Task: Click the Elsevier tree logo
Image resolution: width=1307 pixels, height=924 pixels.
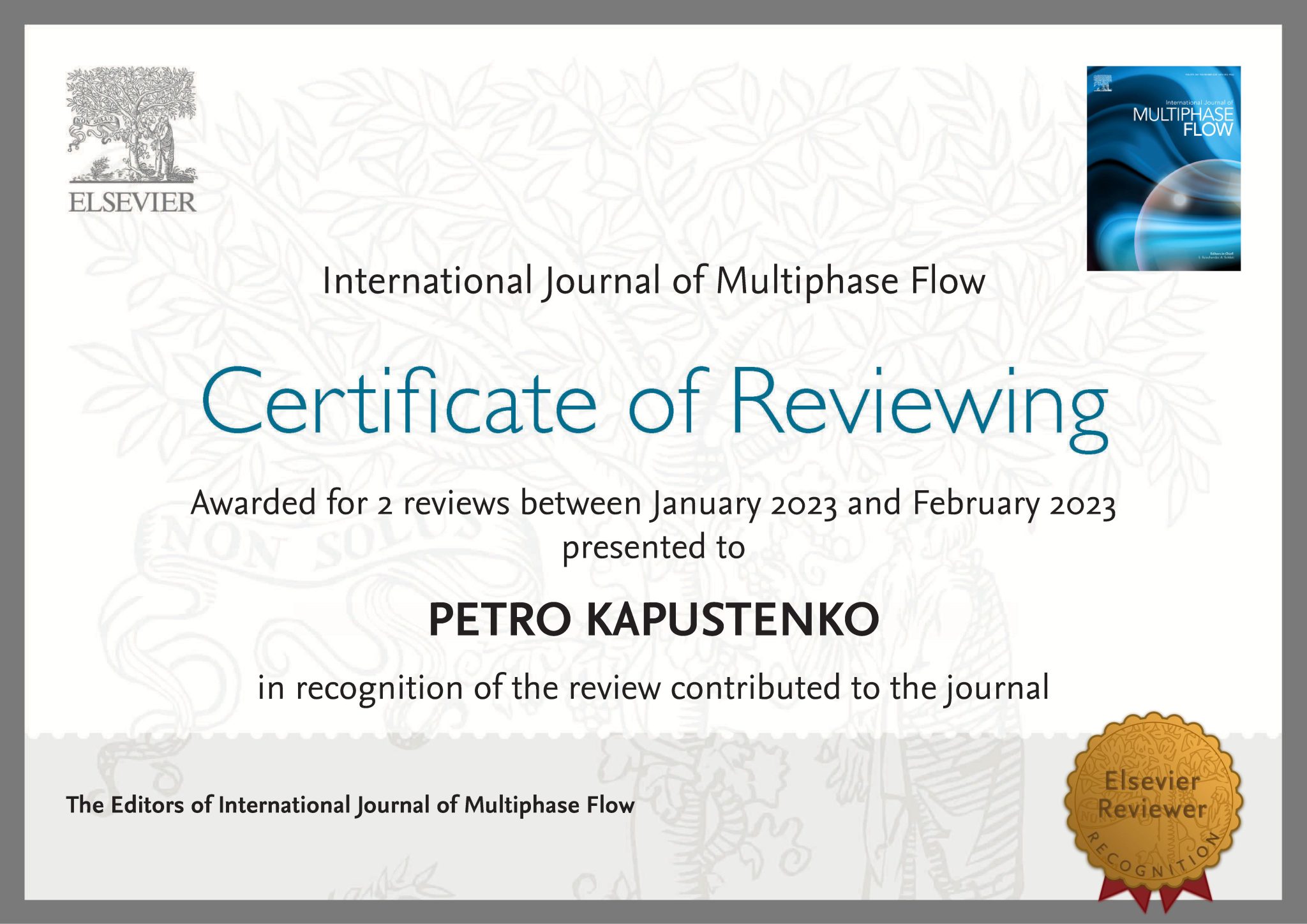Action: point(131,124)
